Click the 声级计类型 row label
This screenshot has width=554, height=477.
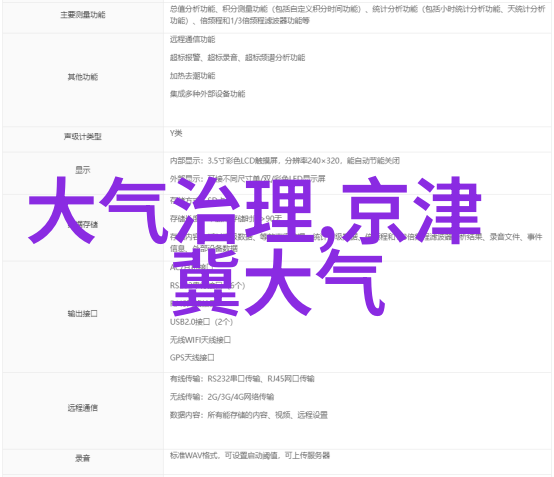tap(83, 136)
